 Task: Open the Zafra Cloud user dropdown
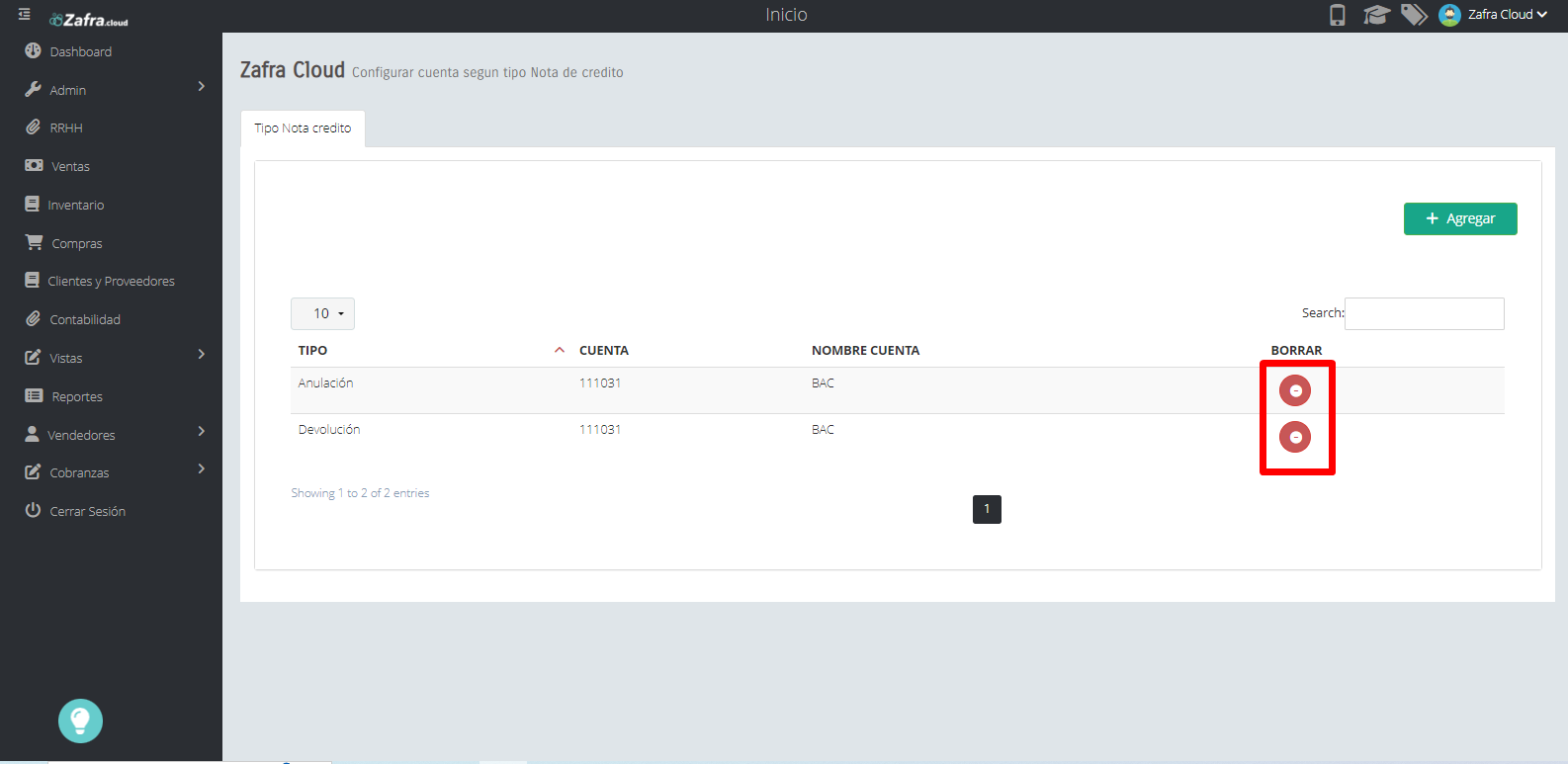(1507, 15)
